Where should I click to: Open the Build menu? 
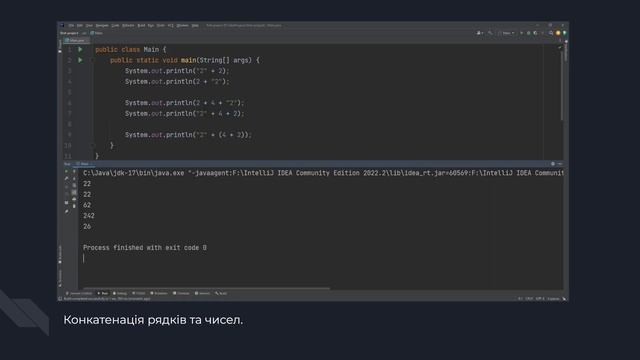(x=141, y=25)
